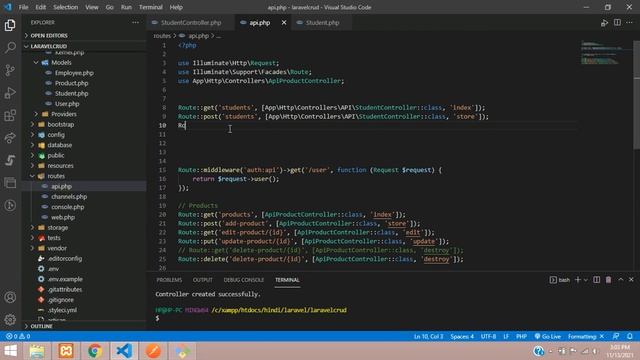Screen dimensions: 640x360
Task: Switch to the Problems panel tab
Action: [x=169, y=280]
